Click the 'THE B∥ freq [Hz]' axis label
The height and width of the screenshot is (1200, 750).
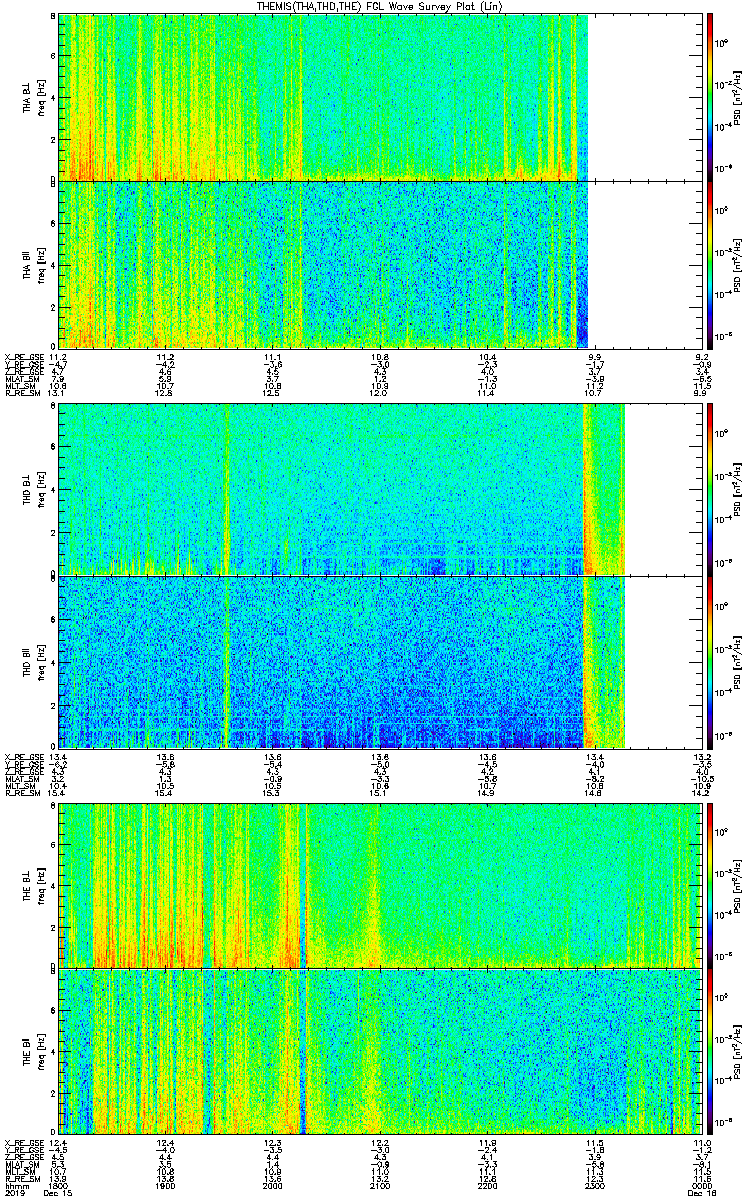point(34,1051)
